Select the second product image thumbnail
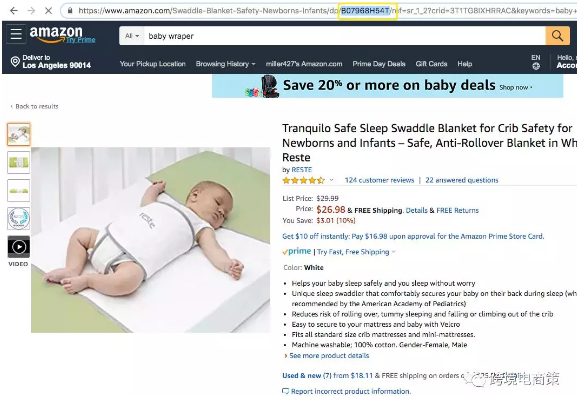 [x=19, y=162]
